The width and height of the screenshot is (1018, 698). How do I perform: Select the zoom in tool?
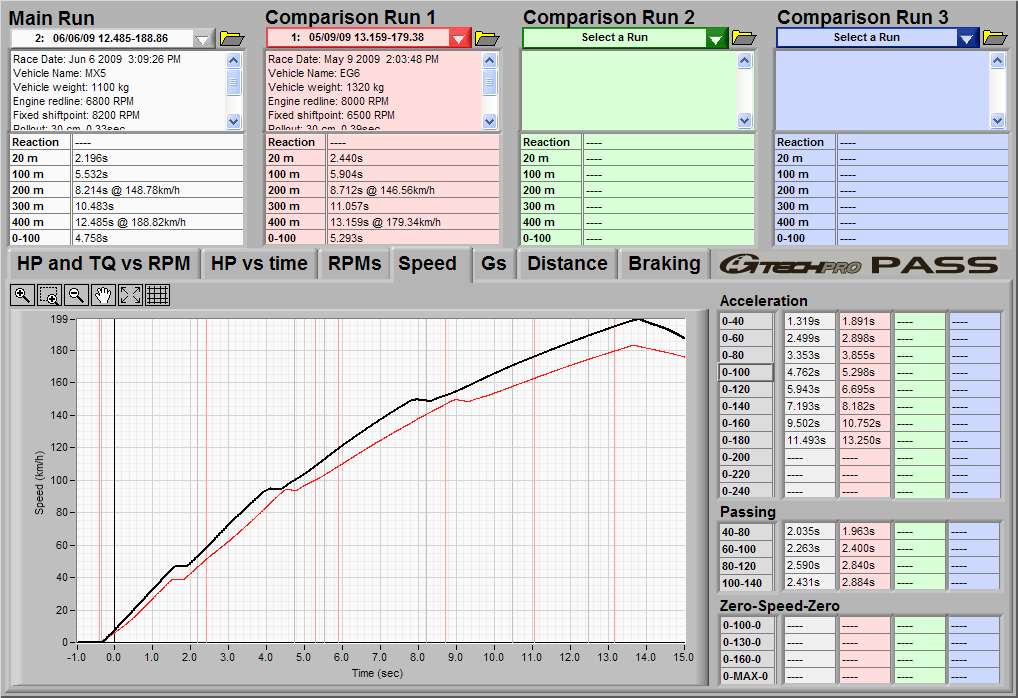pyautogui.click(x=22, y=294)
